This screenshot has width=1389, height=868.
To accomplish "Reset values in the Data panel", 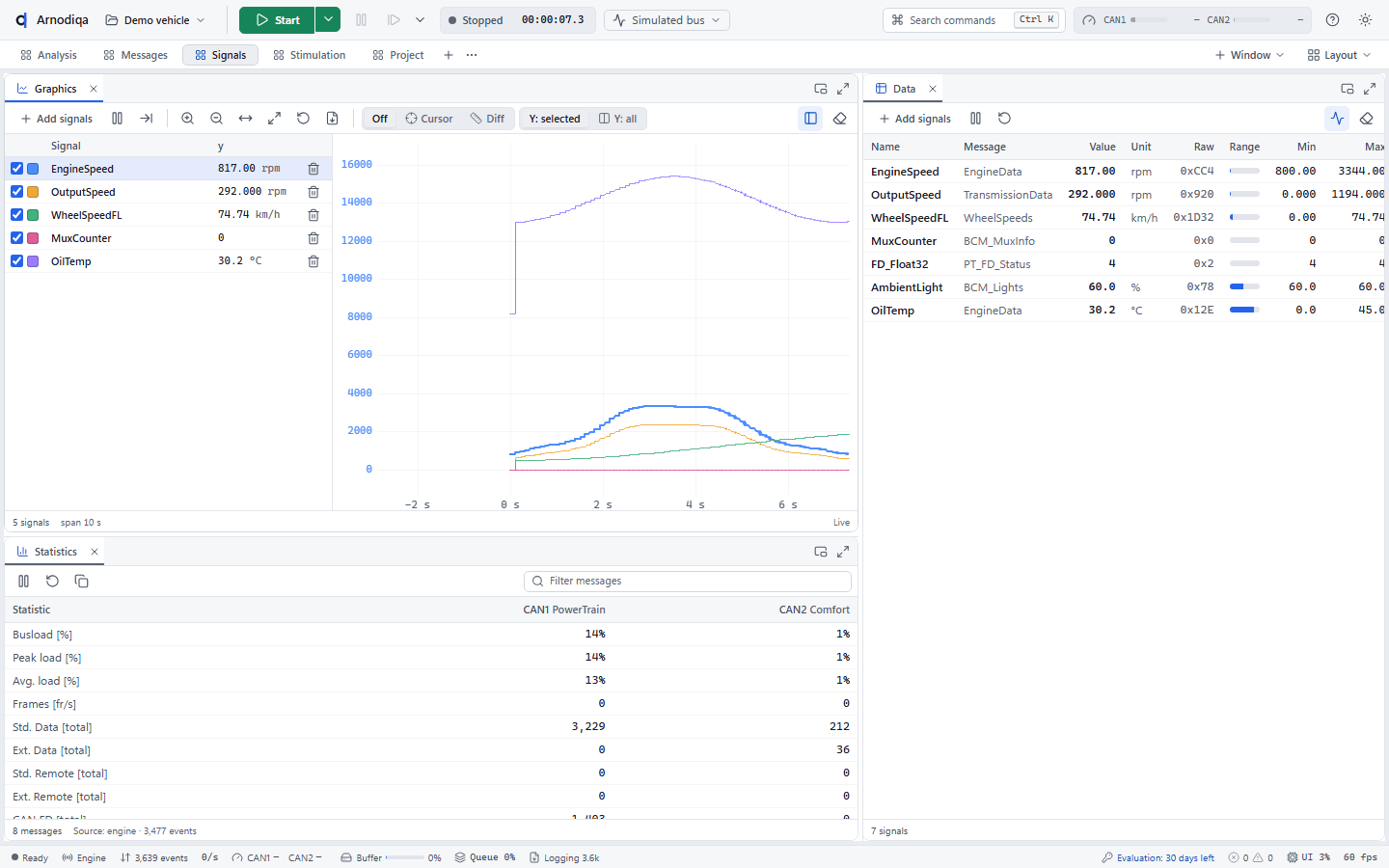I will (x=1005, y=119).
